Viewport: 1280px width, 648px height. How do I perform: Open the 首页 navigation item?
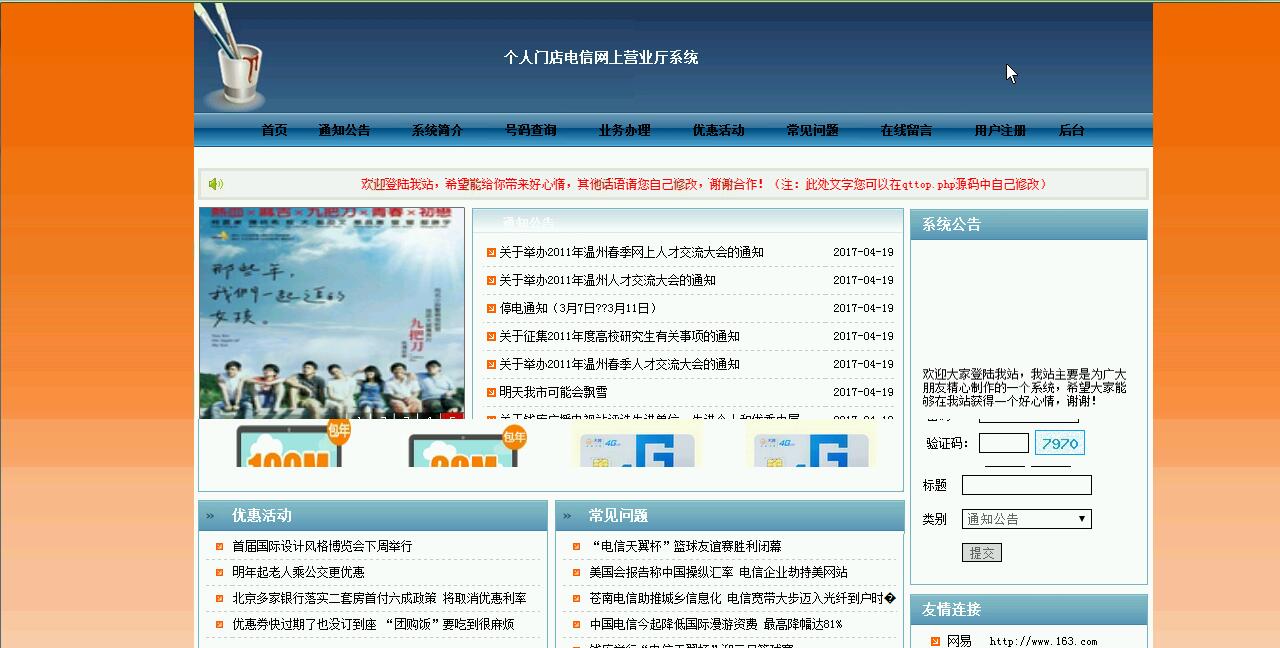pos(274,130)
